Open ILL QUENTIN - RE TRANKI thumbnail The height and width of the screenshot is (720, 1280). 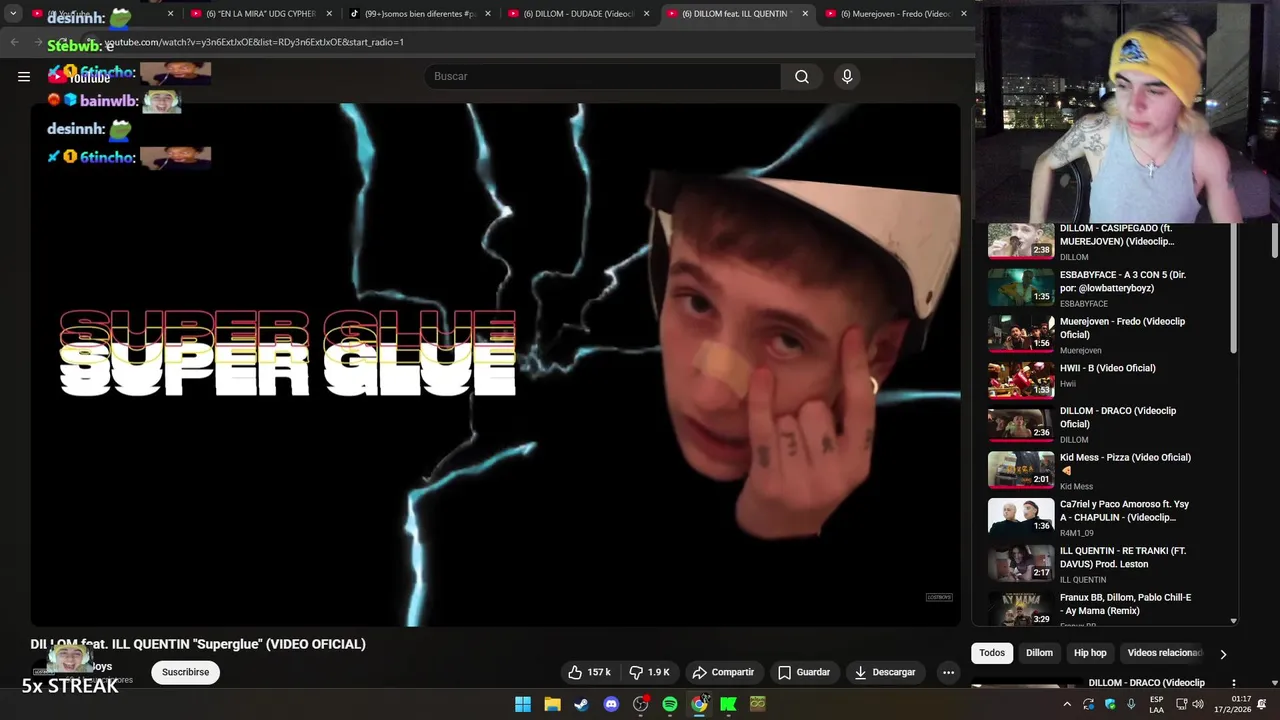(1021, 564)
